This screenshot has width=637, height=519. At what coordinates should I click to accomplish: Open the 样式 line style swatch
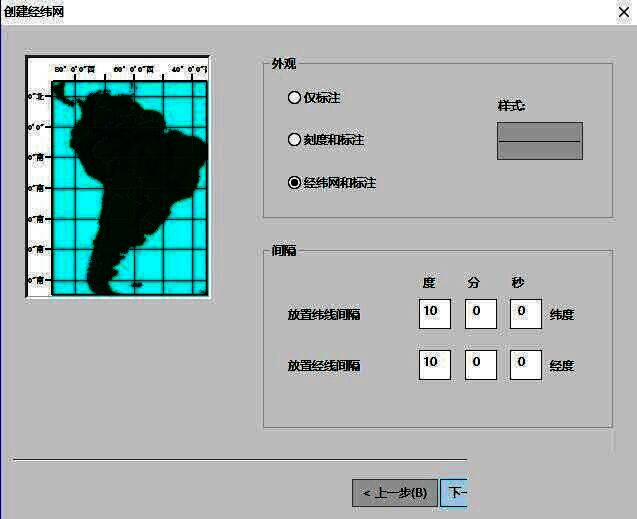[539, 141]
